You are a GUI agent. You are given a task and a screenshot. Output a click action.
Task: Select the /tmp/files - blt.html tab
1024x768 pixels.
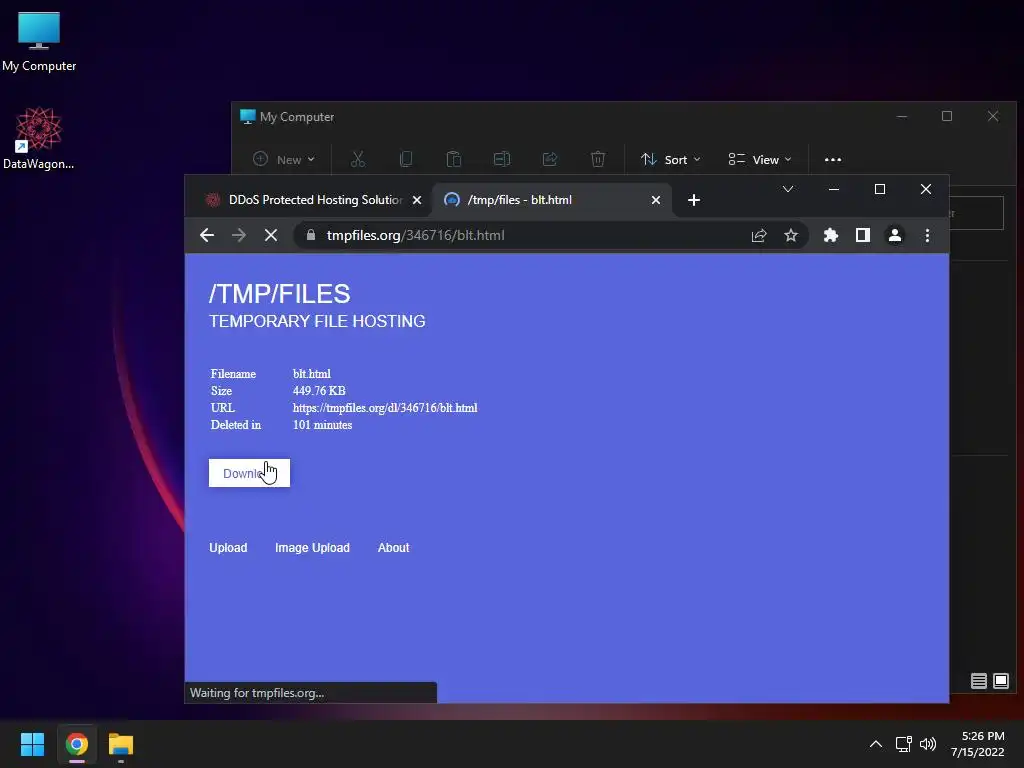click(x=550, y=200)
